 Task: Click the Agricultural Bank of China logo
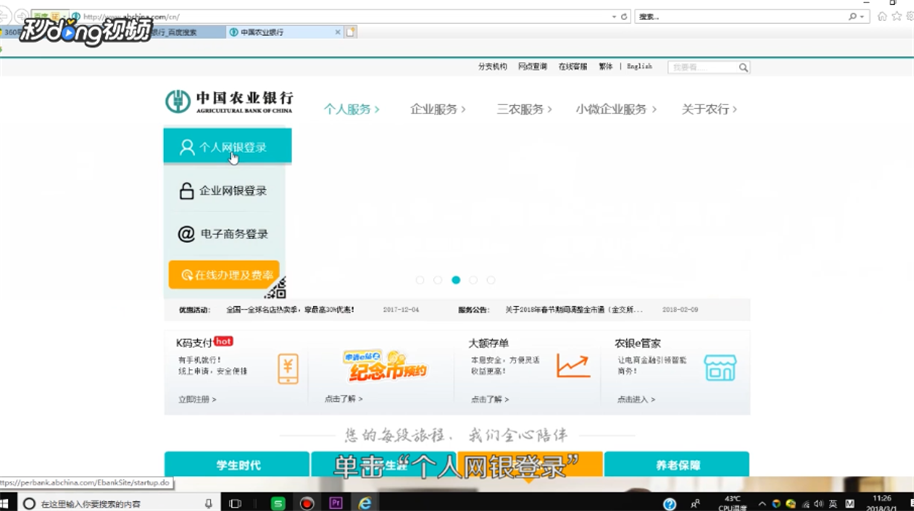click(228, 102)
